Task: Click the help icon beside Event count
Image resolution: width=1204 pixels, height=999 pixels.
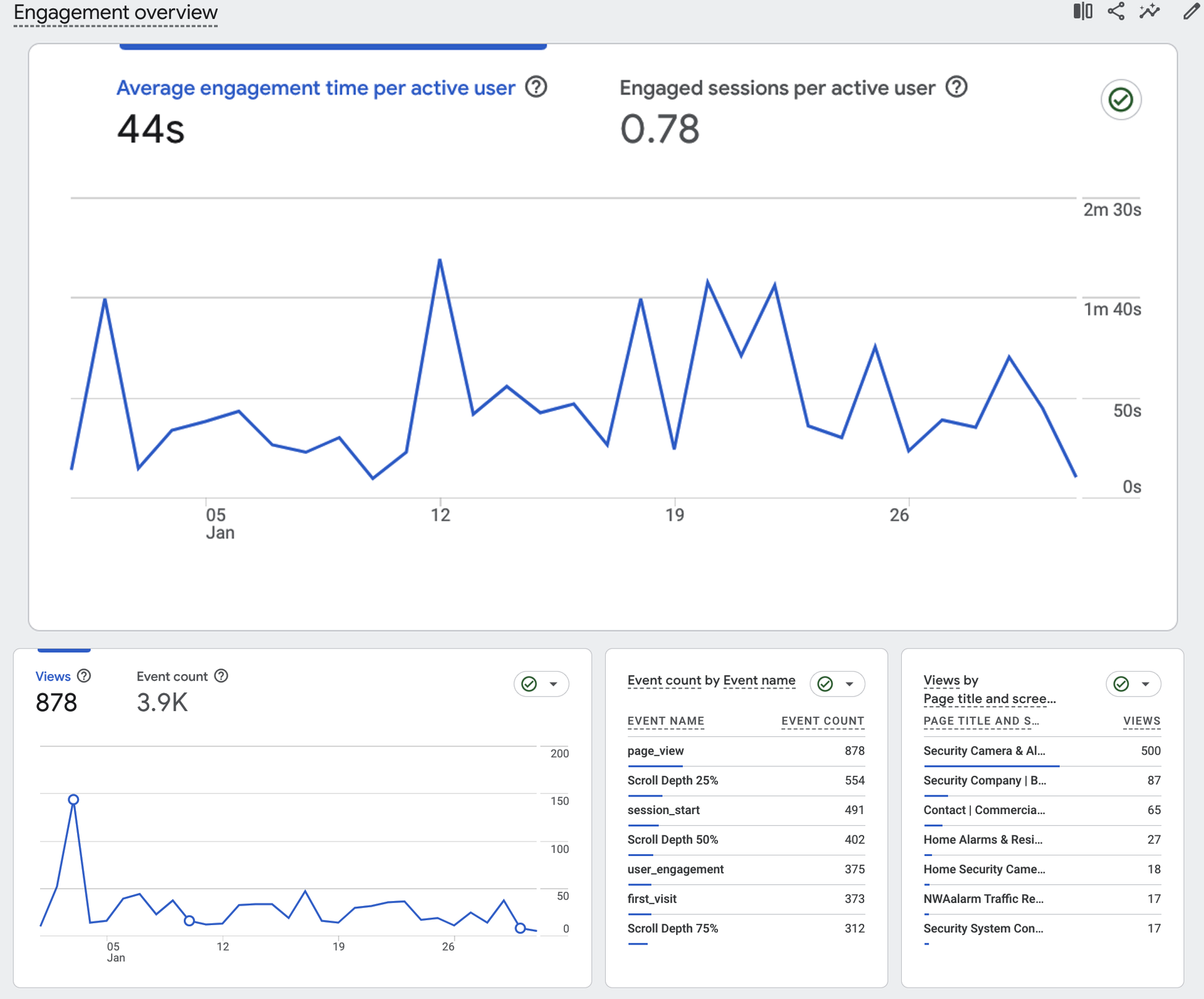Action: click(221, 676)
